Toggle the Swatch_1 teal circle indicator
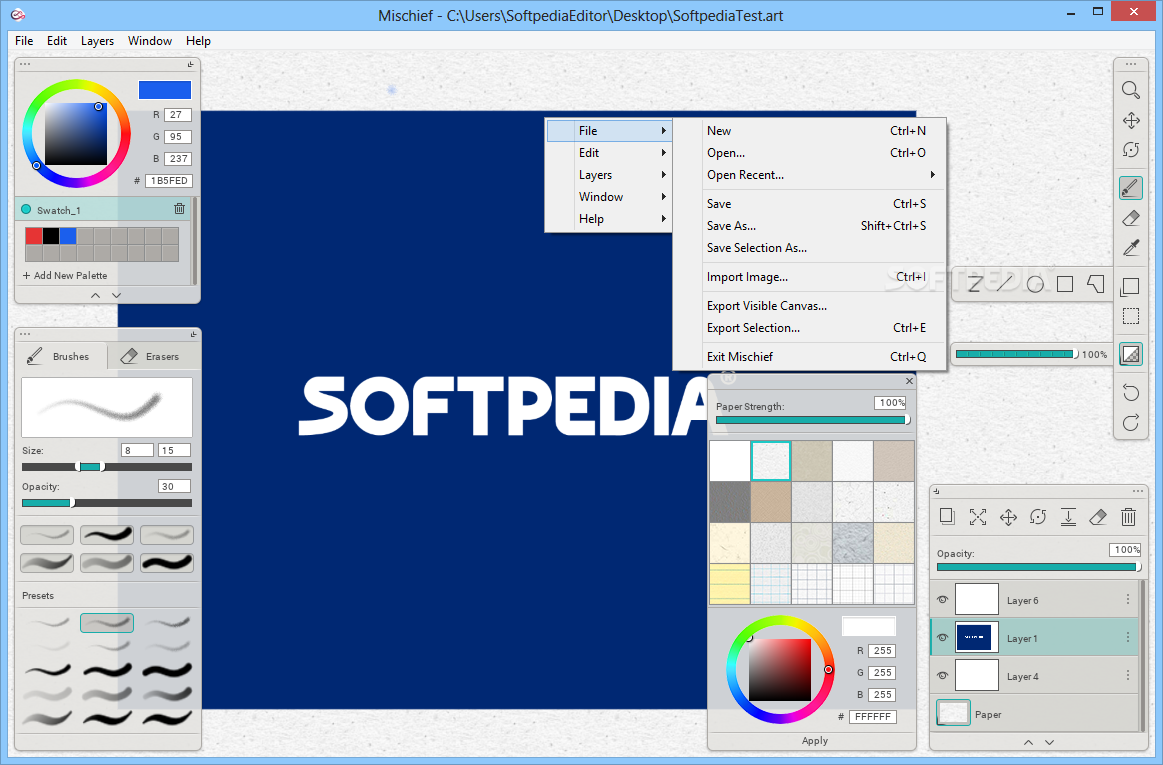This screenshot has width=1163, height=765. pyautogui.click(x=27, y=209)
